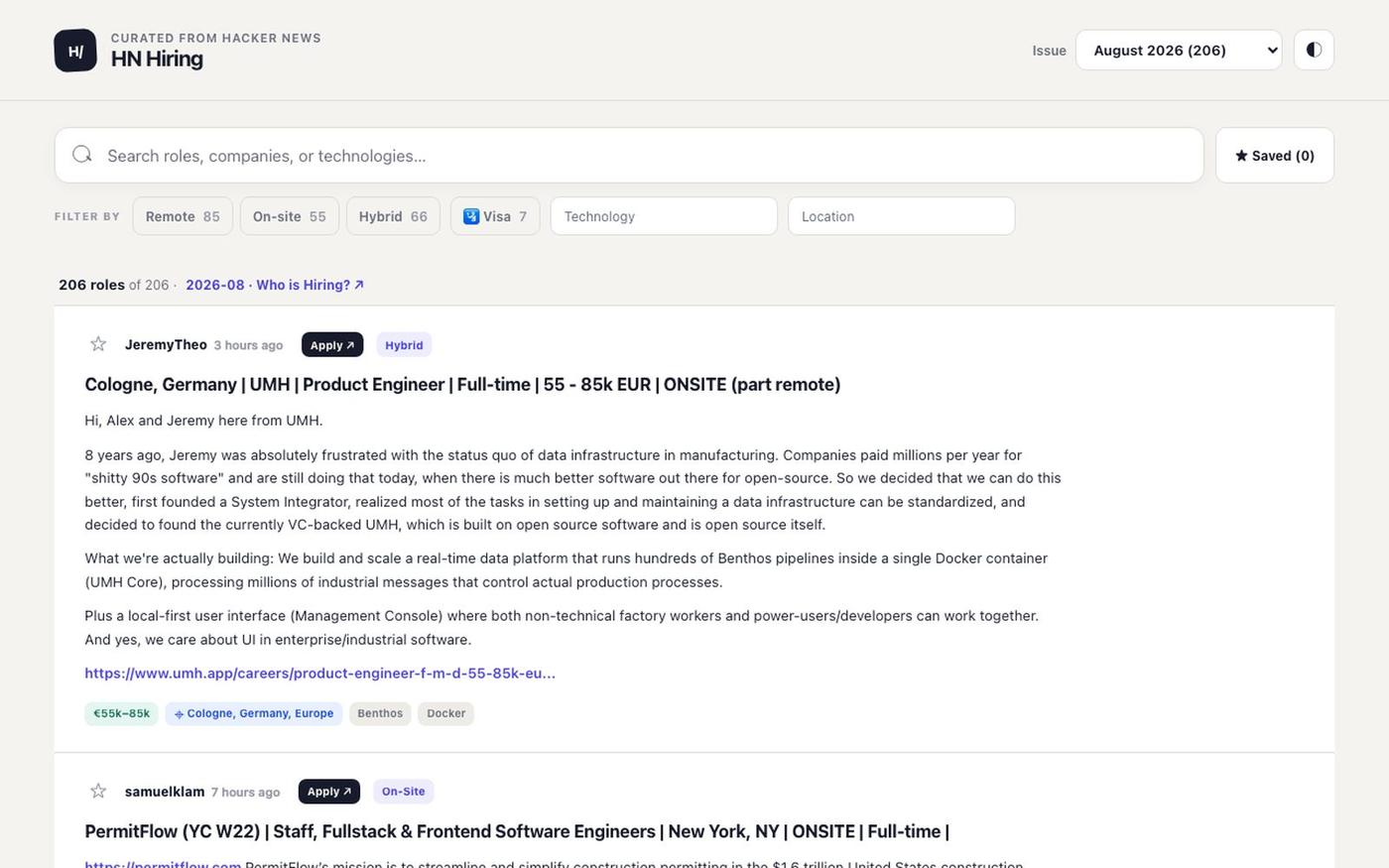Star the samuelklam job post
The height and width of the screenshot is (868, 1389).
click(98, 791)
